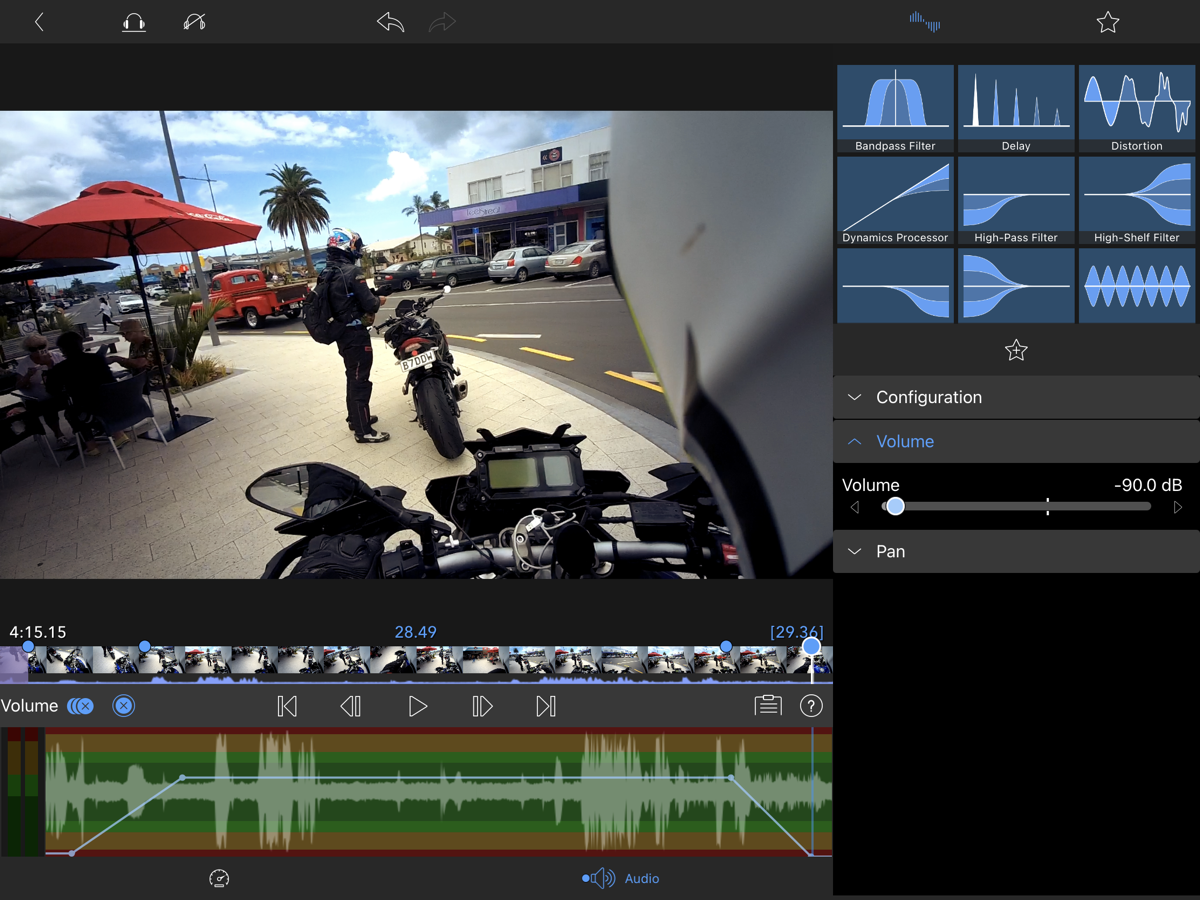Step back one frame
Screen dimensions: 1200x900
pos(350,706)
